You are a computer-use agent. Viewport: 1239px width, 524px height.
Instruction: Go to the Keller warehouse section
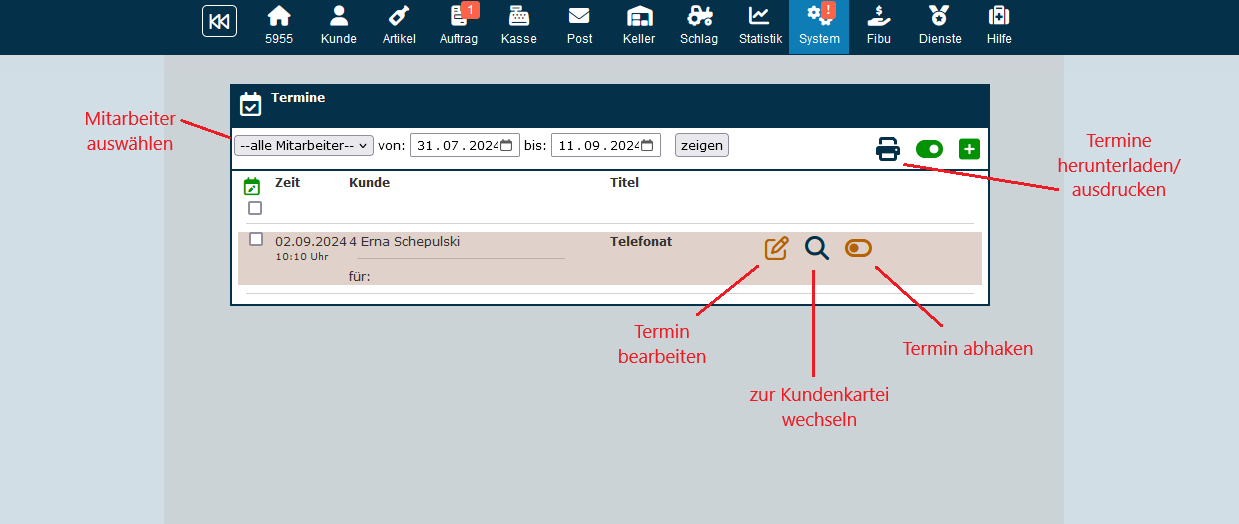[x=639, y=26]
